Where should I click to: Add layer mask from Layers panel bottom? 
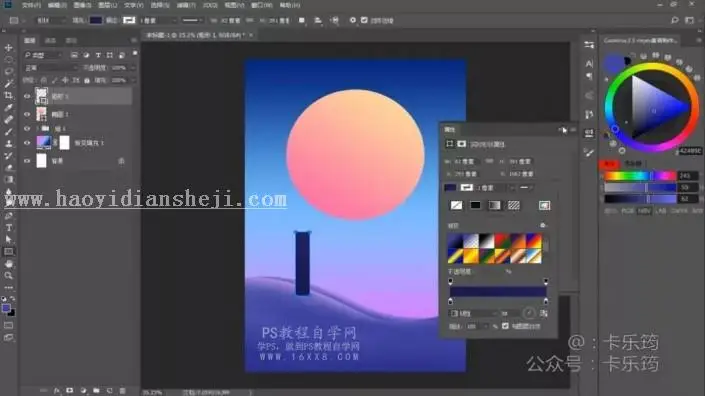coord(70,391)
